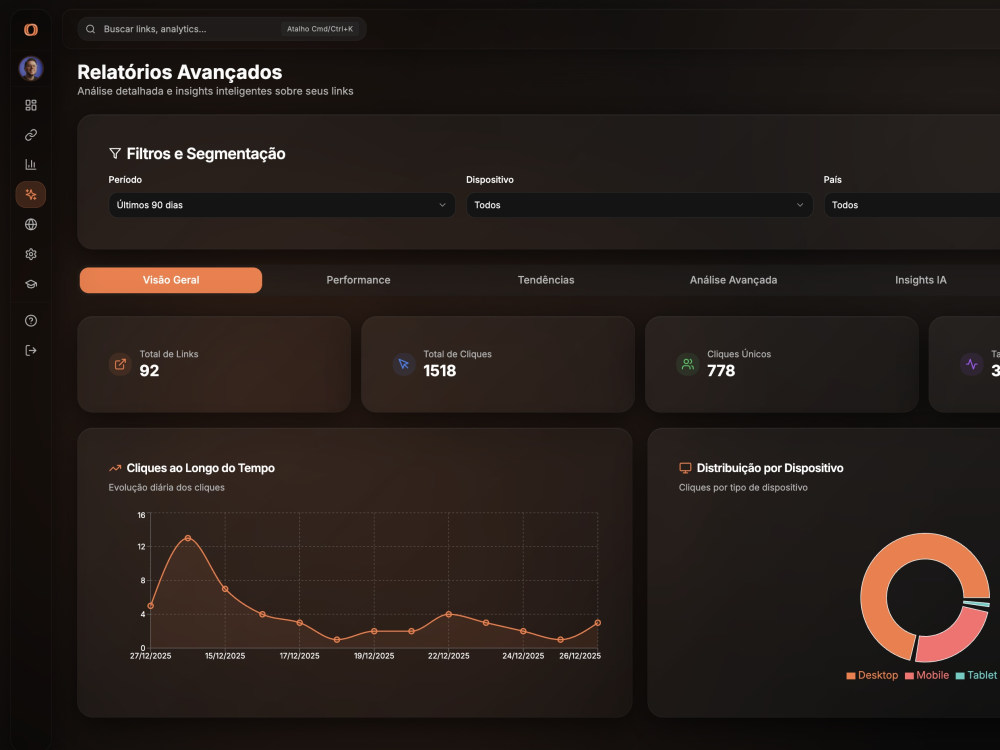Switch to the Performance tab
The height and width of the screenshot is (750, 1000).
coord(358,280)
